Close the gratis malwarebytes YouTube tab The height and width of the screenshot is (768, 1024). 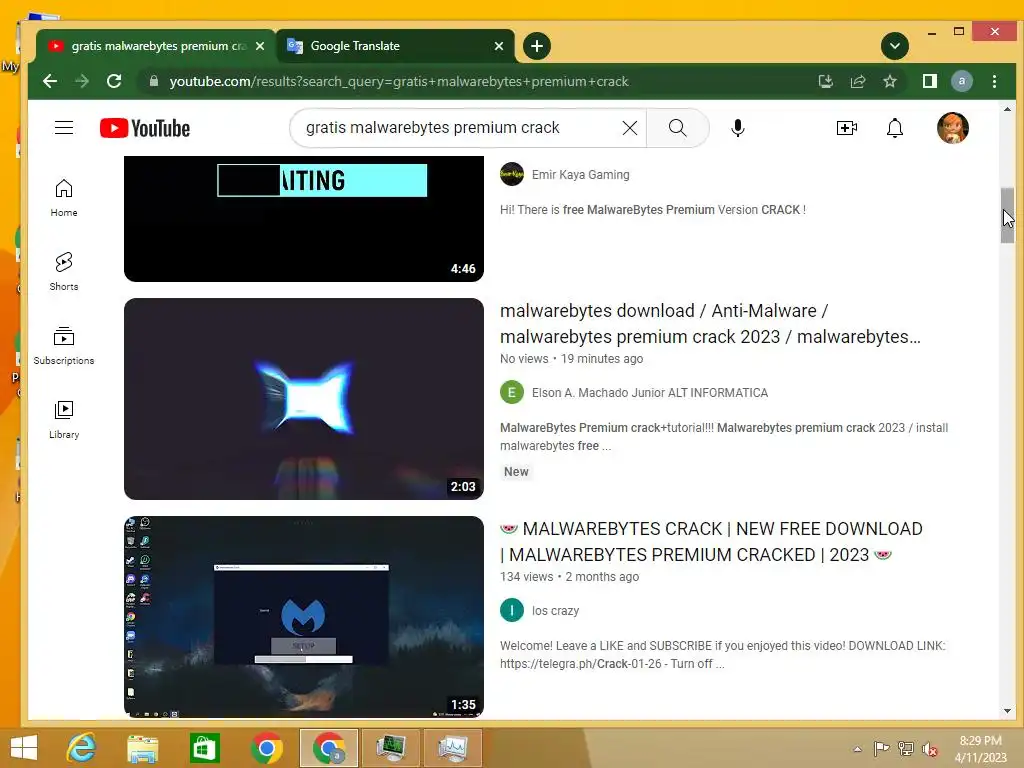260,46
